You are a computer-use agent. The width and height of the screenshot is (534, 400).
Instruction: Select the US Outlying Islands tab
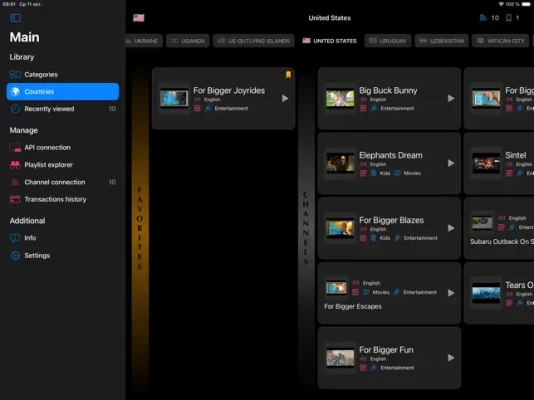pyautogui.click(x=254, y=41)
